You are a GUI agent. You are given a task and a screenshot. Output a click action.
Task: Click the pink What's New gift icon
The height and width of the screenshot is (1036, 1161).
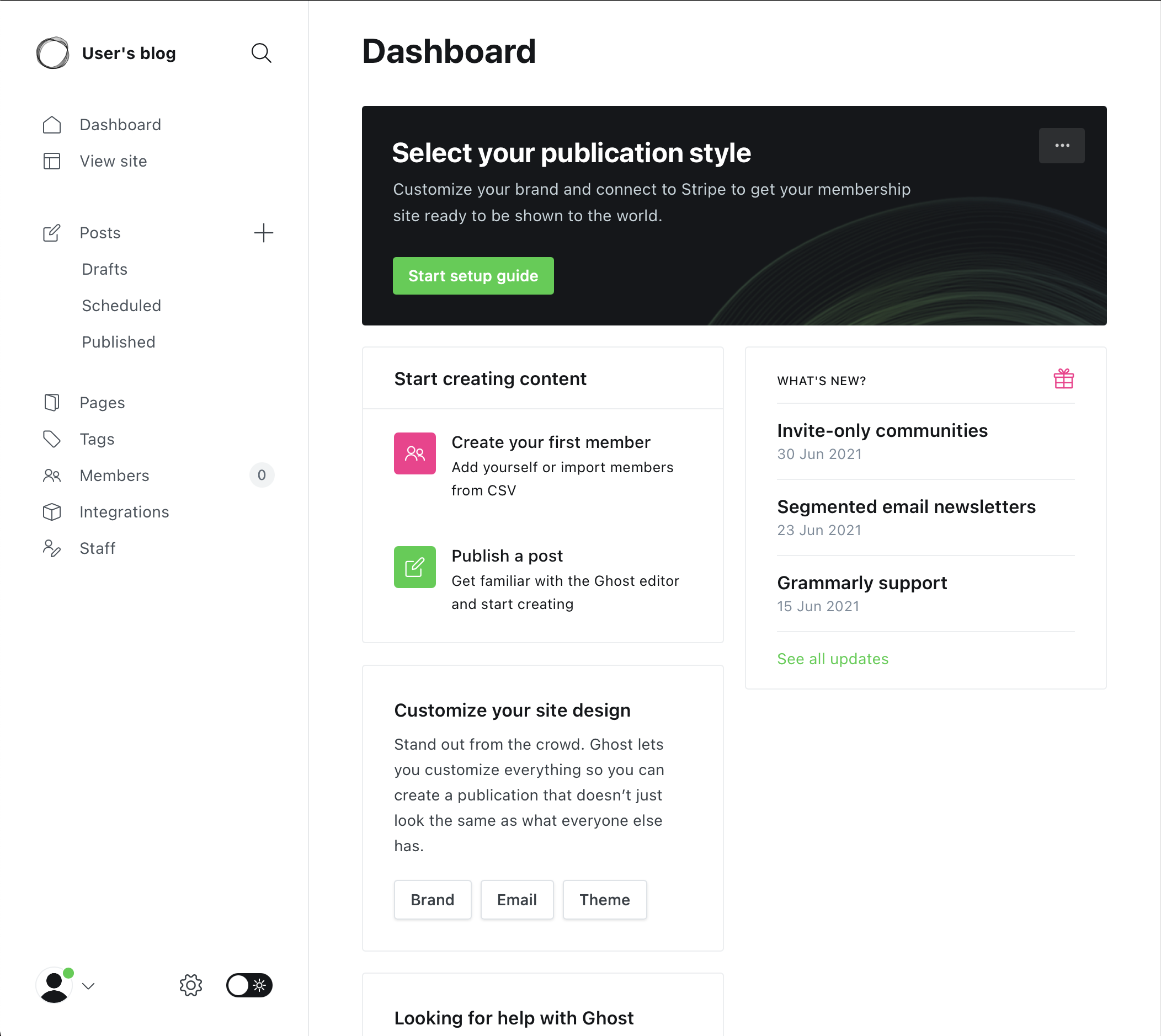point(1063,379)
